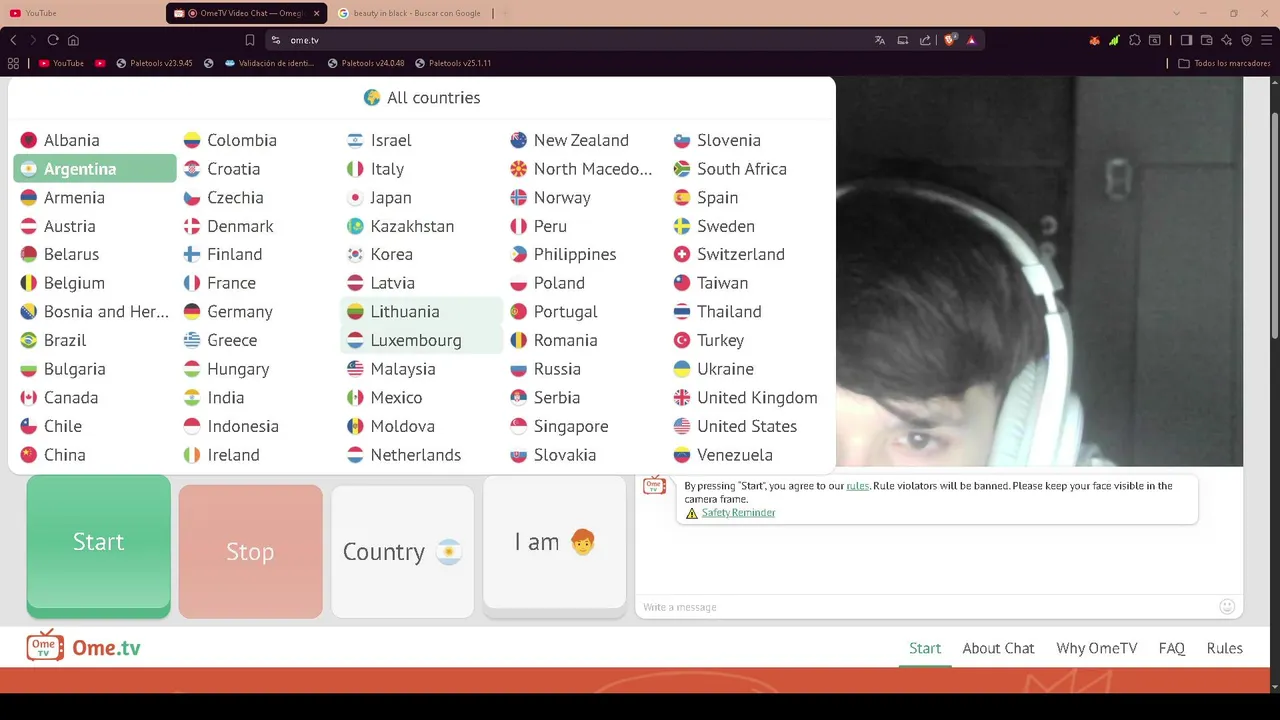Open the browser home page

(73, 40)
